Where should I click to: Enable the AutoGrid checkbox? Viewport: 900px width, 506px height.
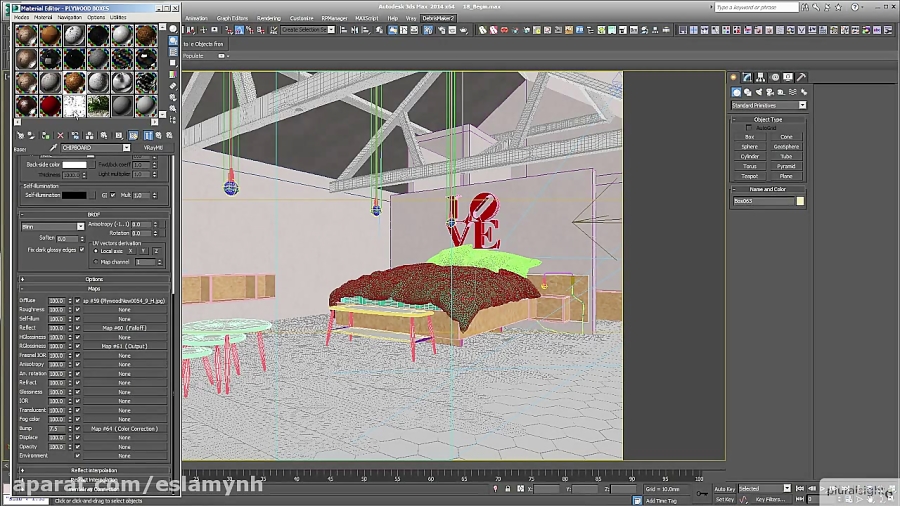(x=749, y=128)
